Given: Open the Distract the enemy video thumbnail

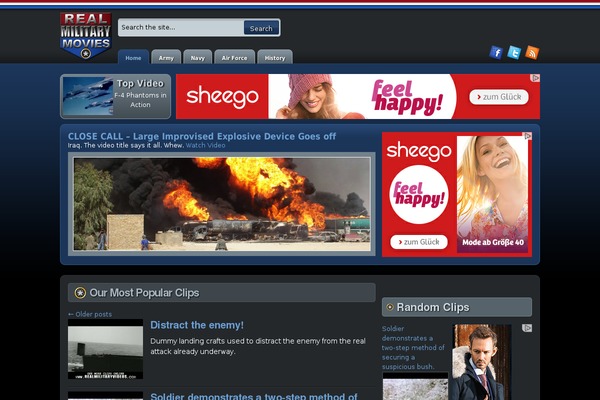Looking at the screenshot, I should pos(105,349).
